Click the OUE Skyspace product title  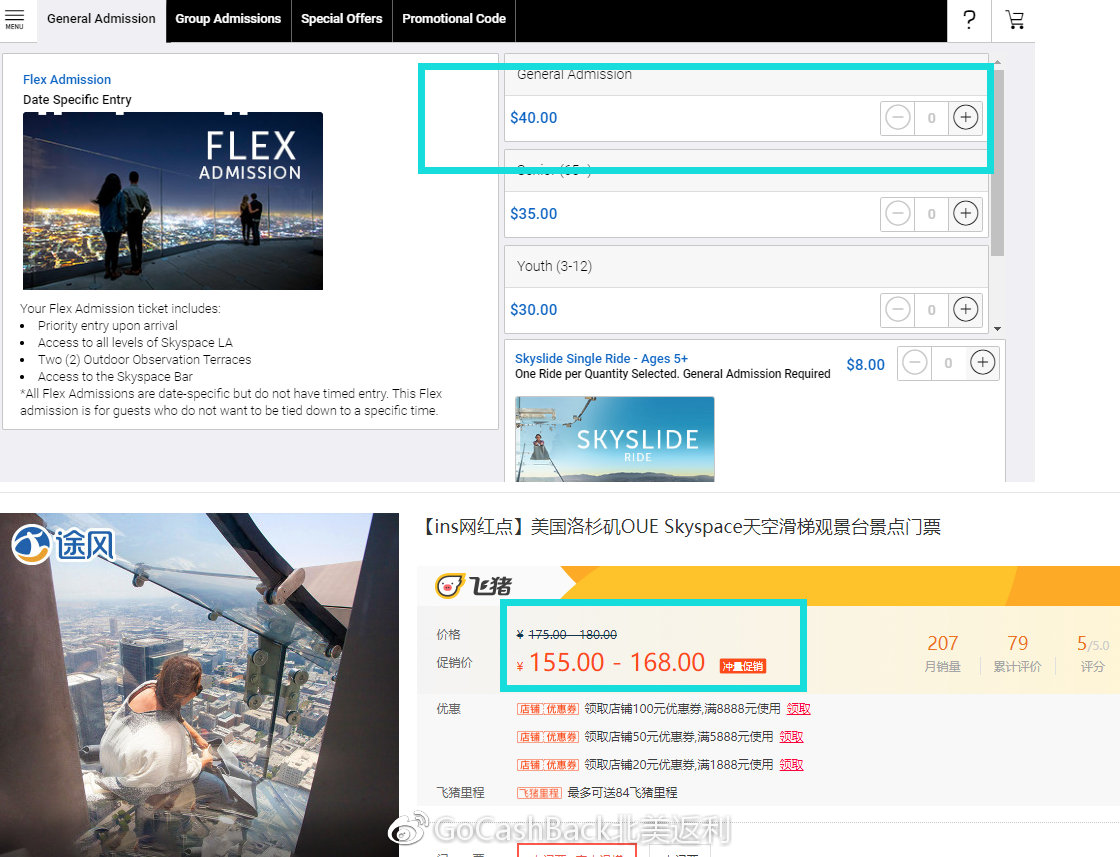tap(681, 527)
